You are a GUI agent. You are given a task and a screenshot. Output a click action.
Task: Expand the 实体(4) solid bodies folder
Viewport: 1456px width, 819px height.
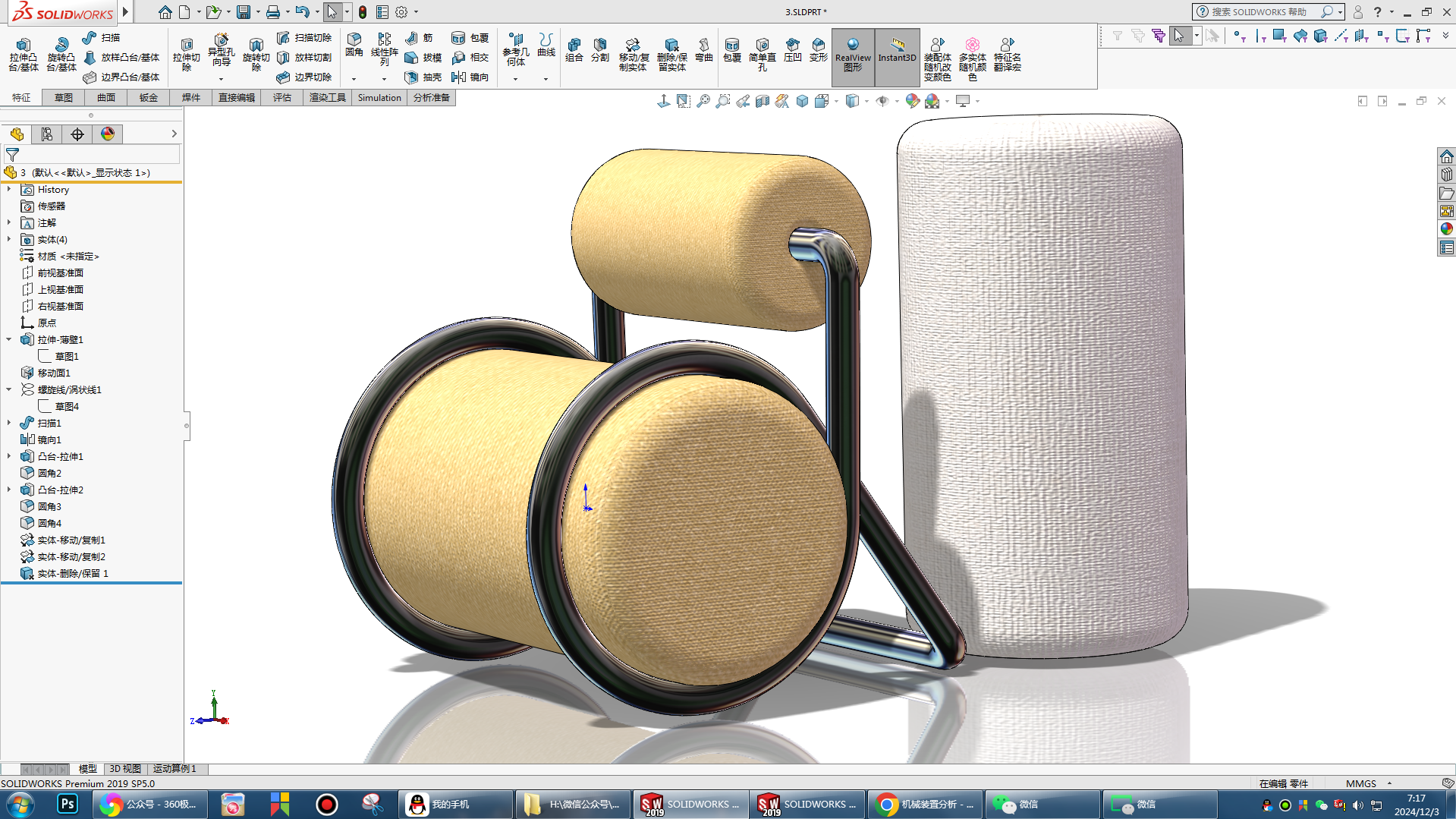9,240
